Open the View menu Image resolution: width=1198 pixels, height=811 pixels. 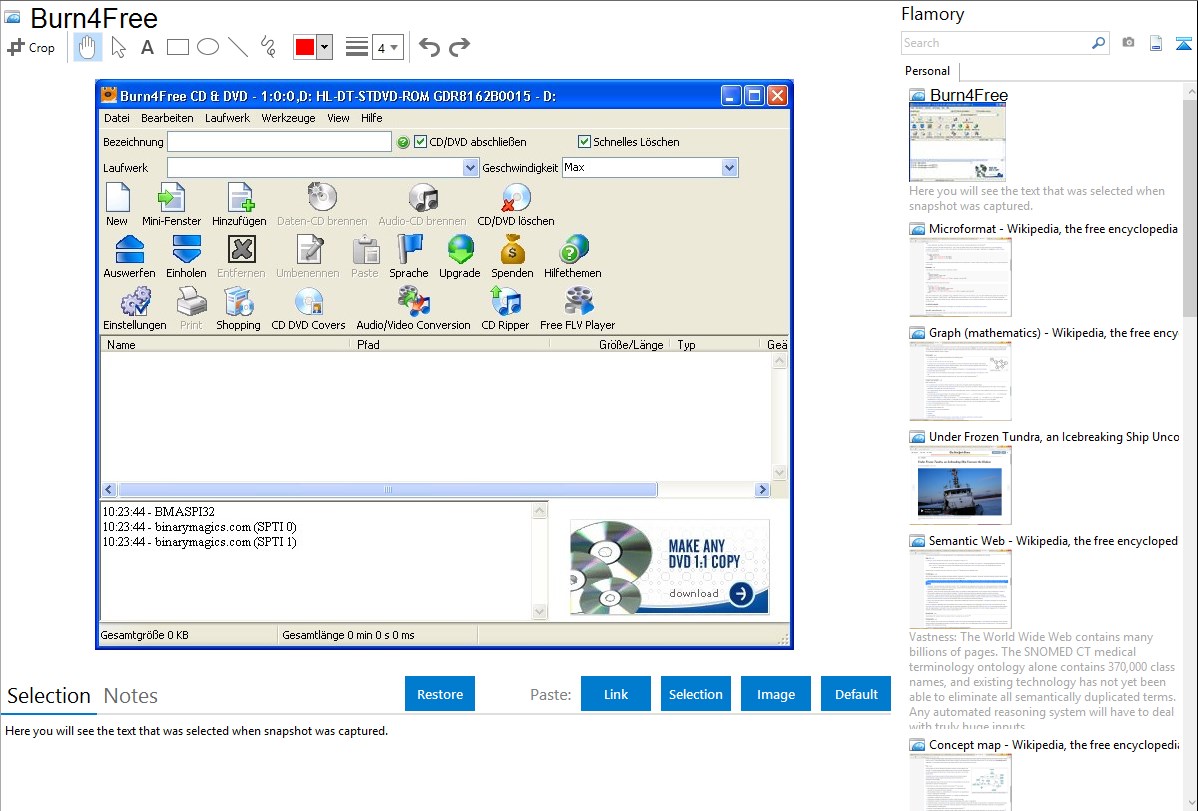pyautogui.click(x=338, y=118)
